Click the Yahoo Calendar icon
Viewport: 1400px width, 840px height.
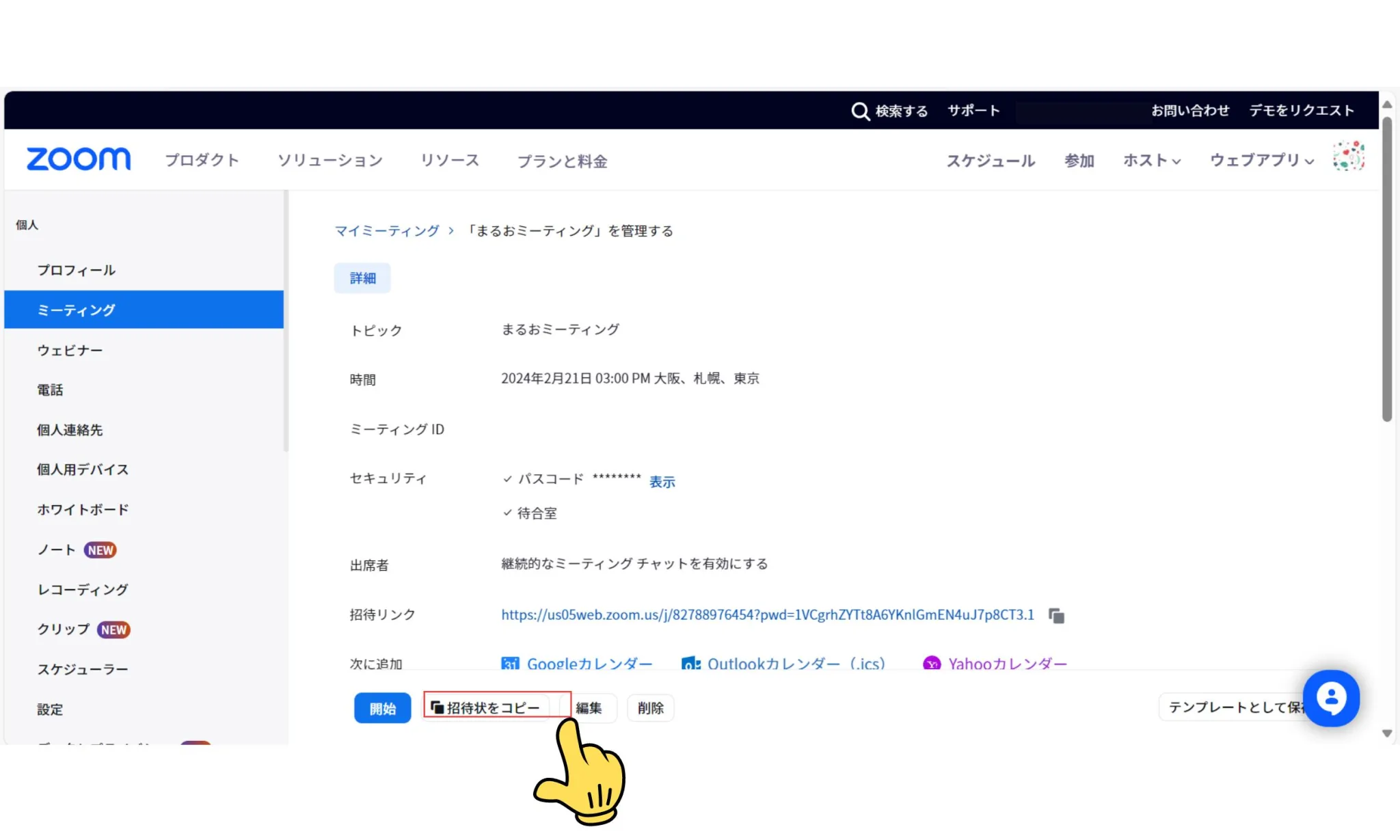932,663
